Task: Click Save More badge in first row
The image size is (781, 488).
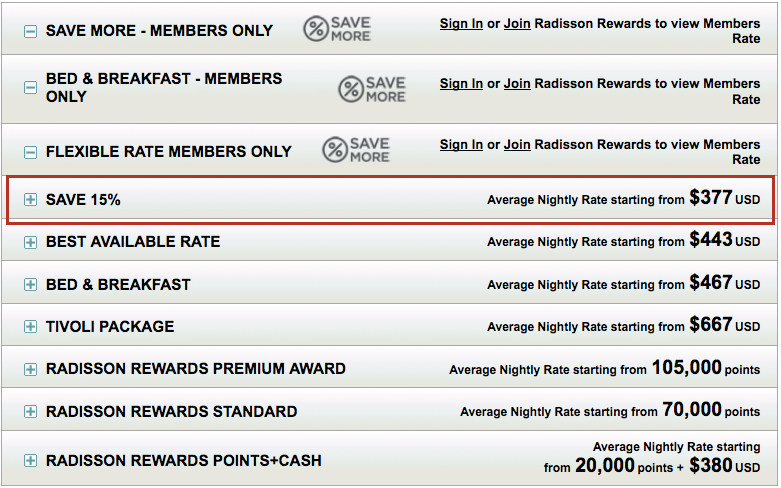Action: tap(337, 29)
